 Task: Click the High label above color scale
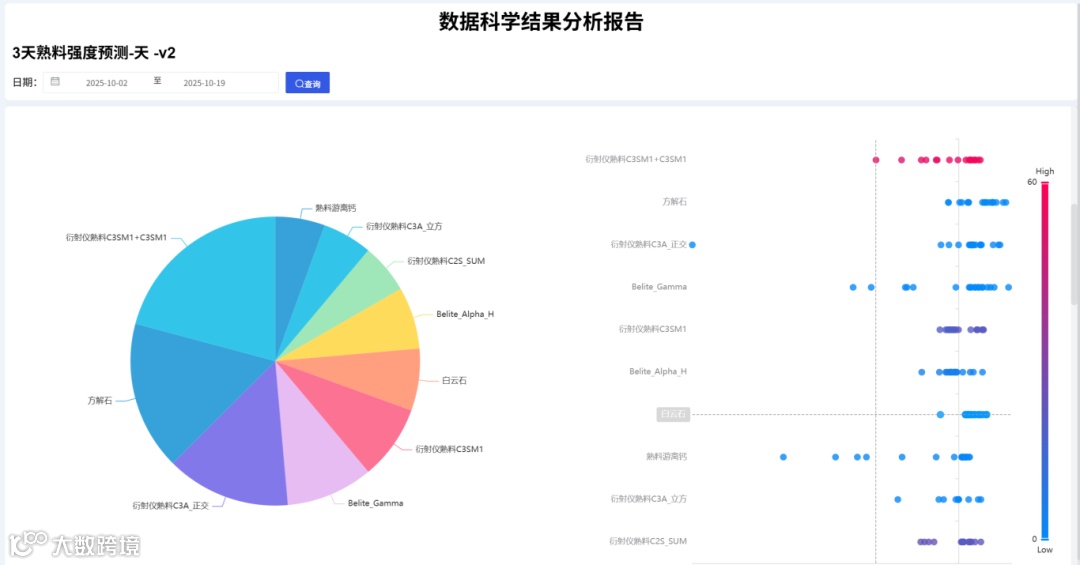(x=1045, y=171)
